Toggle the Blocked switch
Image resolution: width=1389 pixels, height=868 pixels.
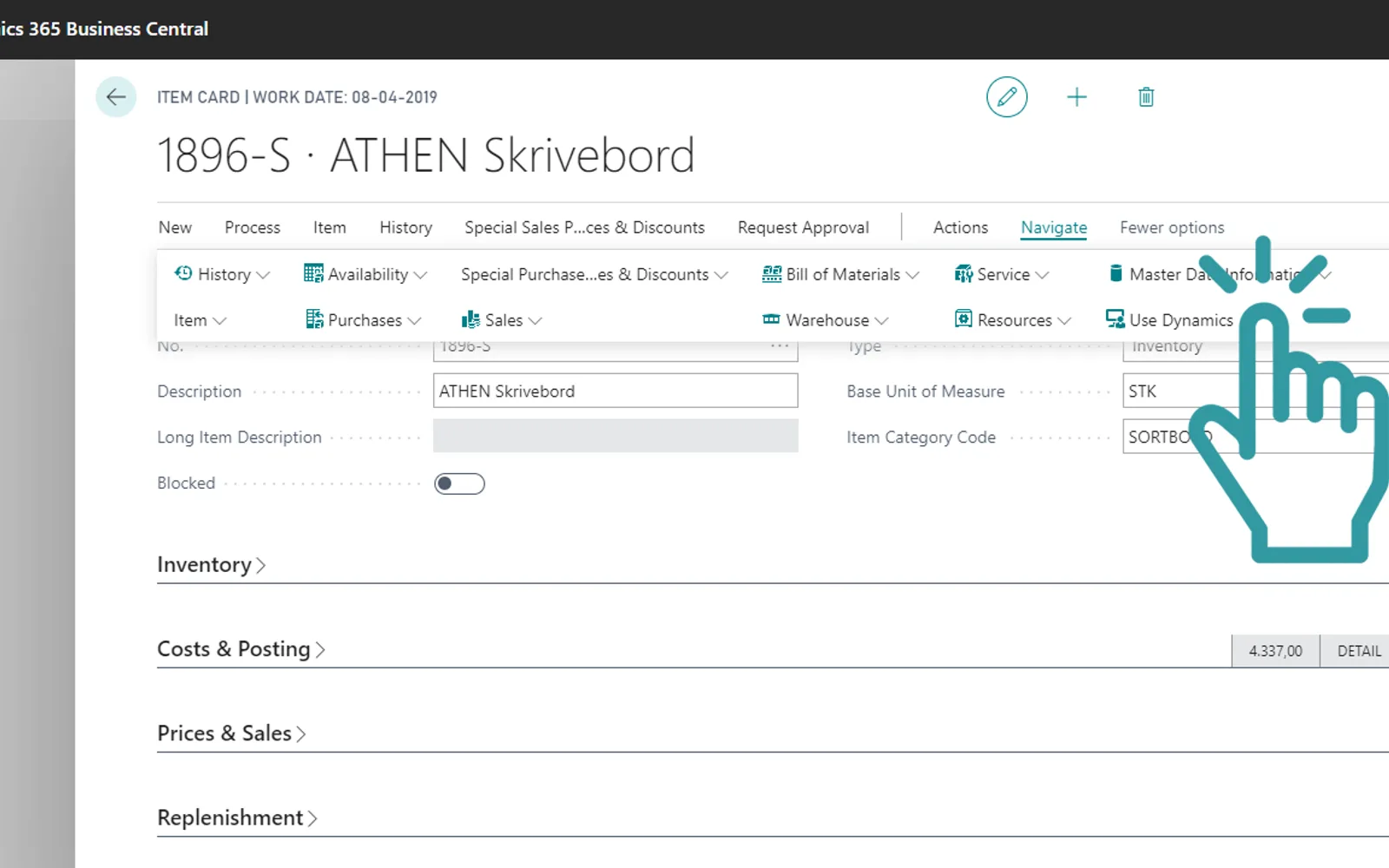pos(459,483)
